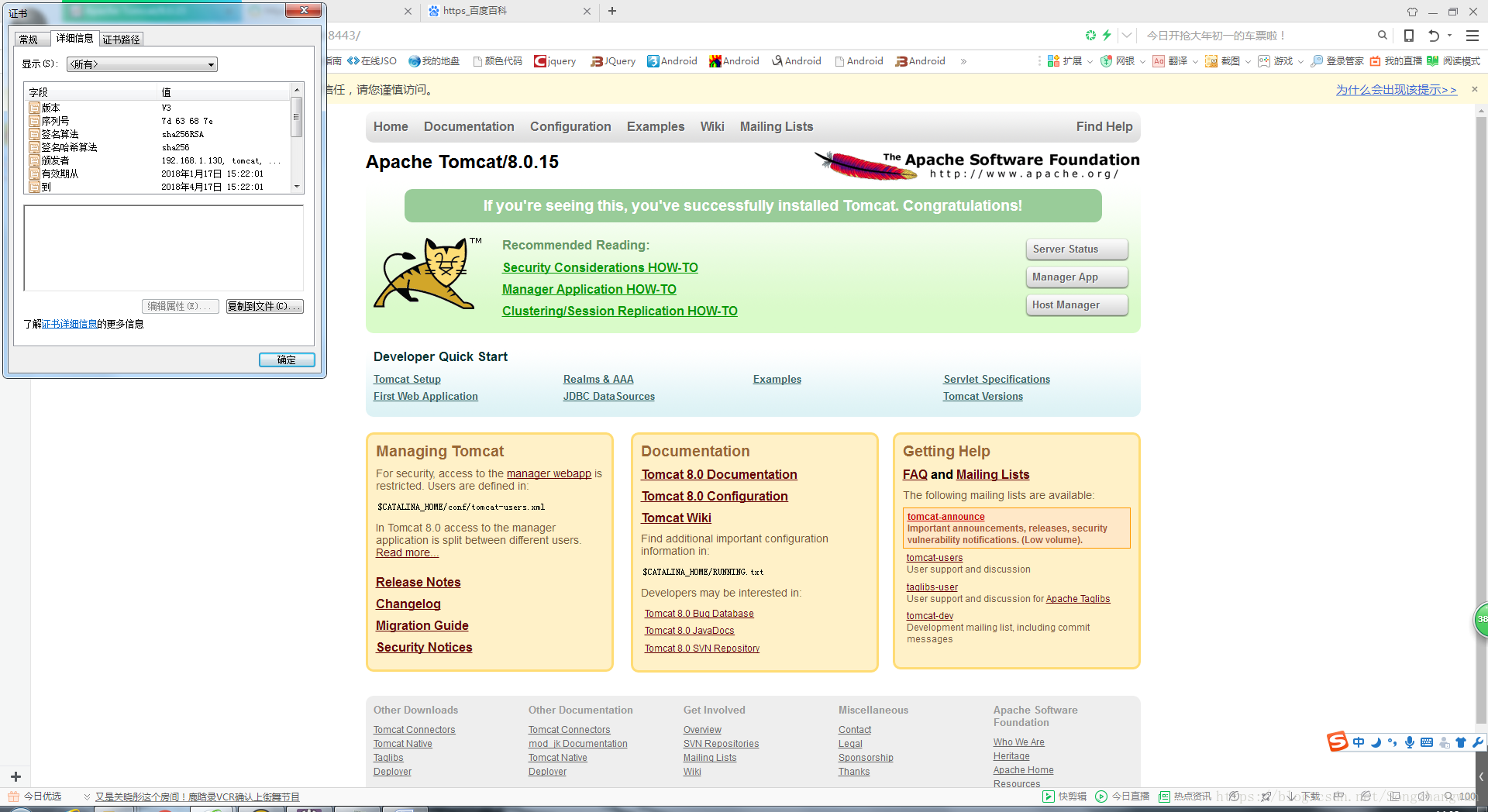Expand the 截图 dropdown arrow
The height and width of the screenshot is (812, 1488).
pos(1248,62)
